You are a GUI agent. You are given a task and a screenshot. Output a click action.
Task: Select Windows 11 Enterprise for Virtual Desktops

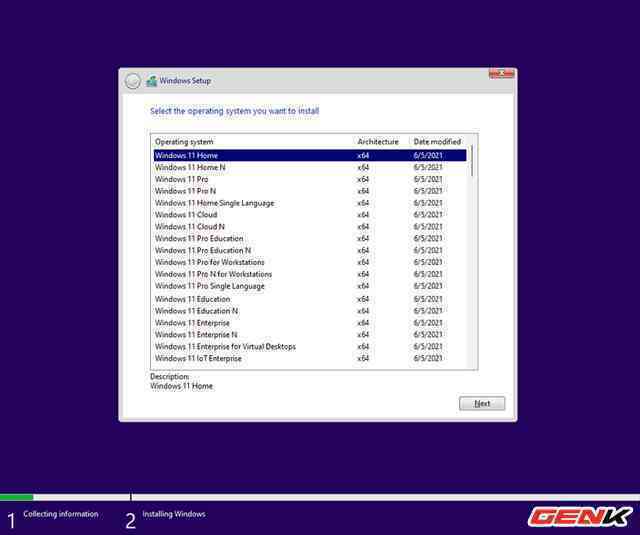[310, 346]
